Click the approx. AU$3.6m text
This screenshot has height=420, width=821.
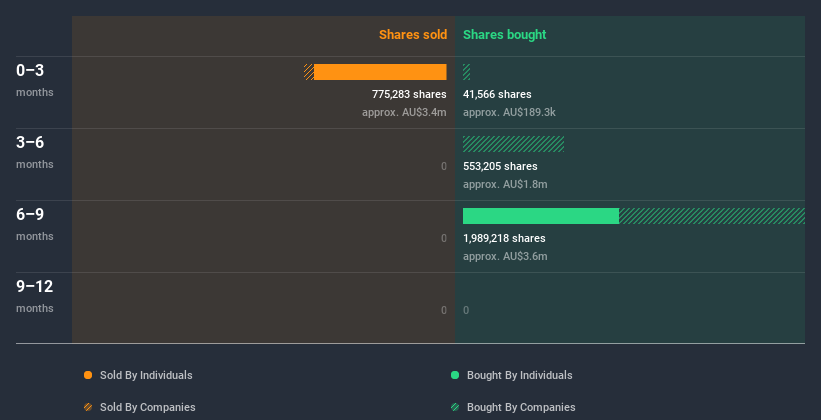pyautogui.click(x=505, y=257)
